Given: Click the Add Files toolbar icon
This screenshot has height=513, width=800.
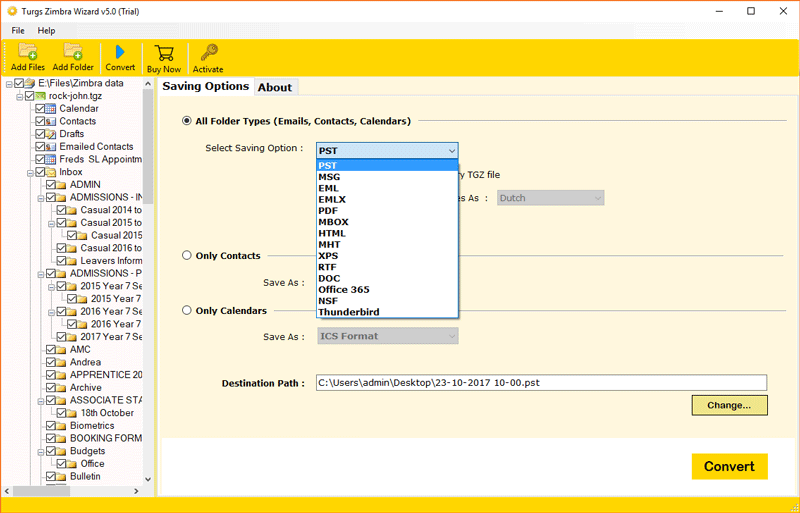Looking at the screenshot, I should [x=27, y=52].
